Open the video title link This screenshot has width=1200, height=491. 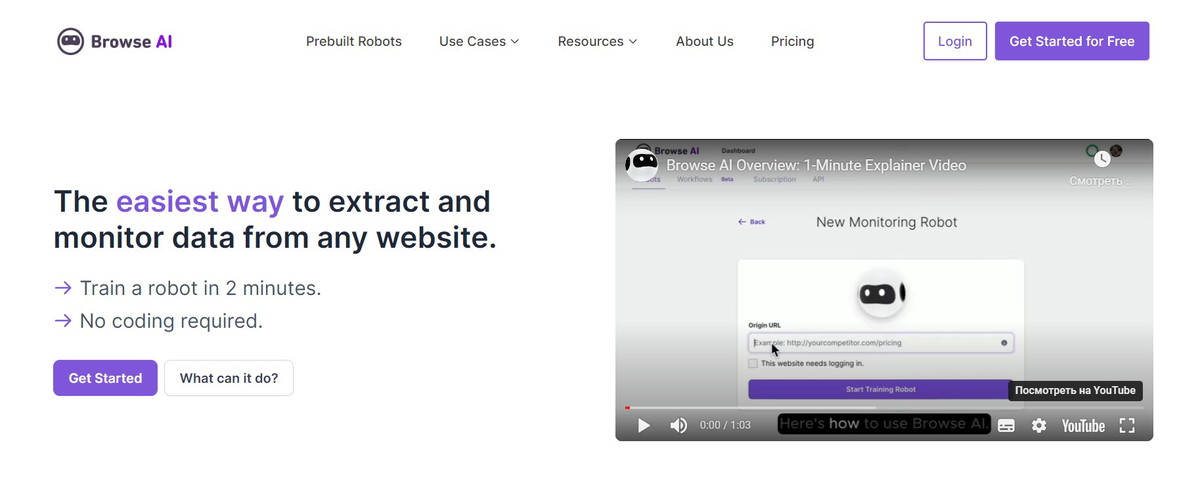pyautogui.click(x=816, y=165)
